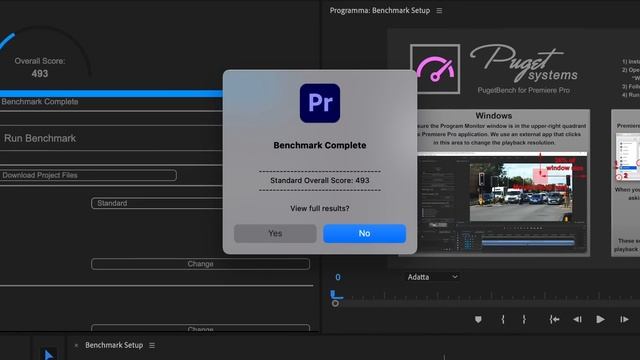Click the Mark Out bracket icon
The image size is (640, 360).
524,320
